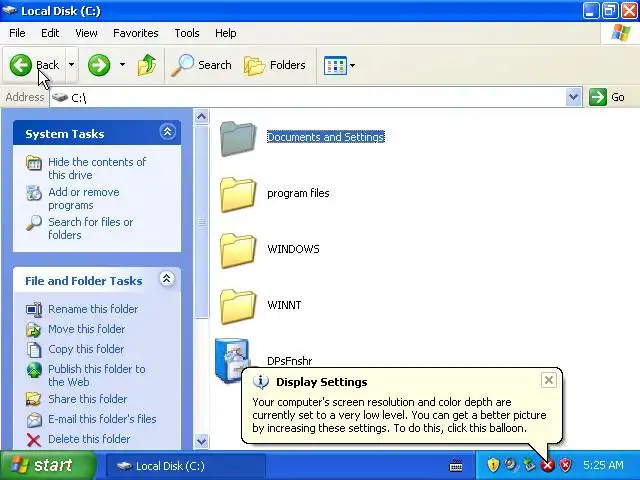The image size is (640, 480).
Task: Click the Publish to Web globe icon
Action: (34, 370)
